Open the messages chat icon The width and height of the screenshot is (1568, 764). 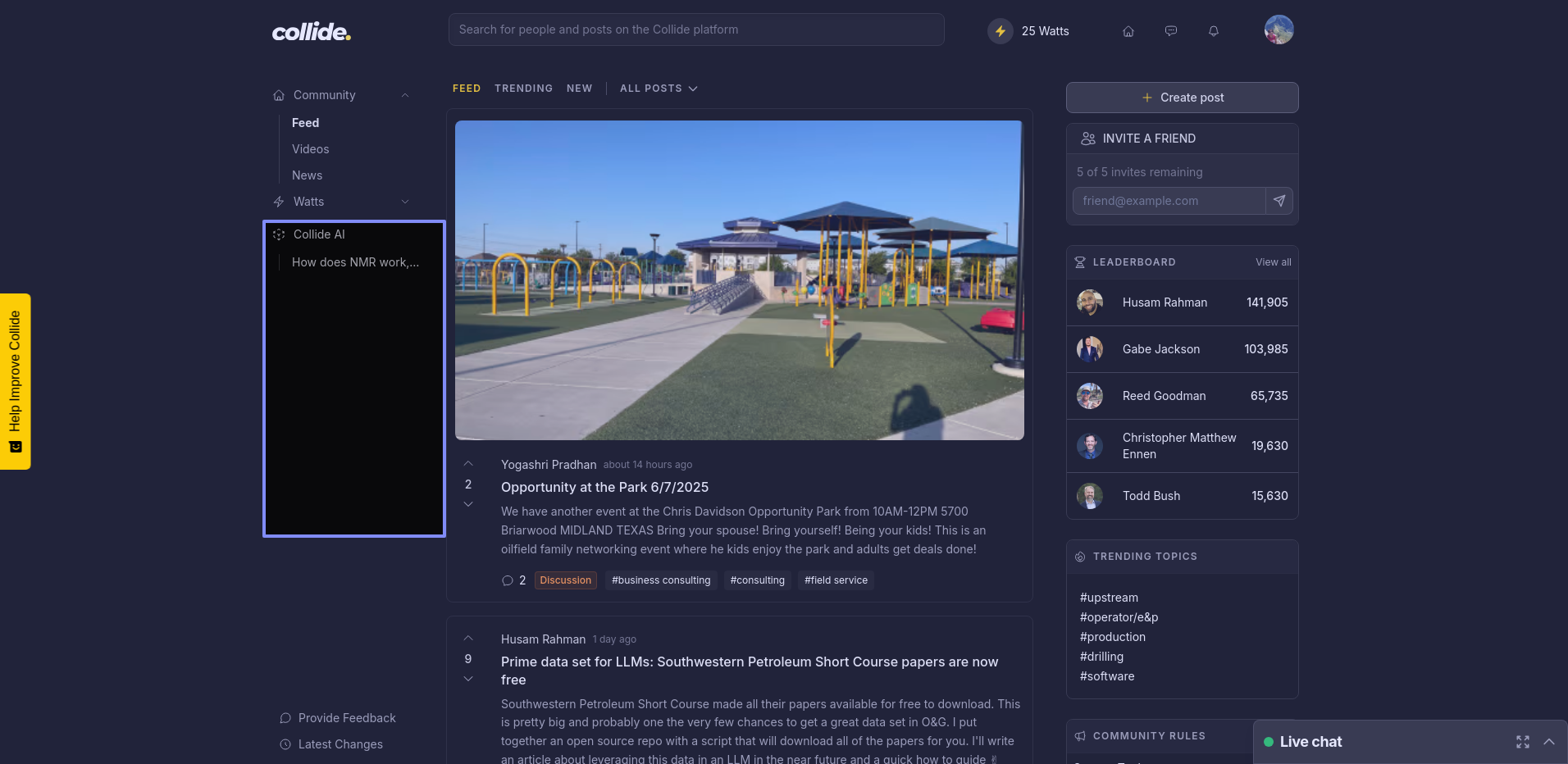[x=1171, y=31]
